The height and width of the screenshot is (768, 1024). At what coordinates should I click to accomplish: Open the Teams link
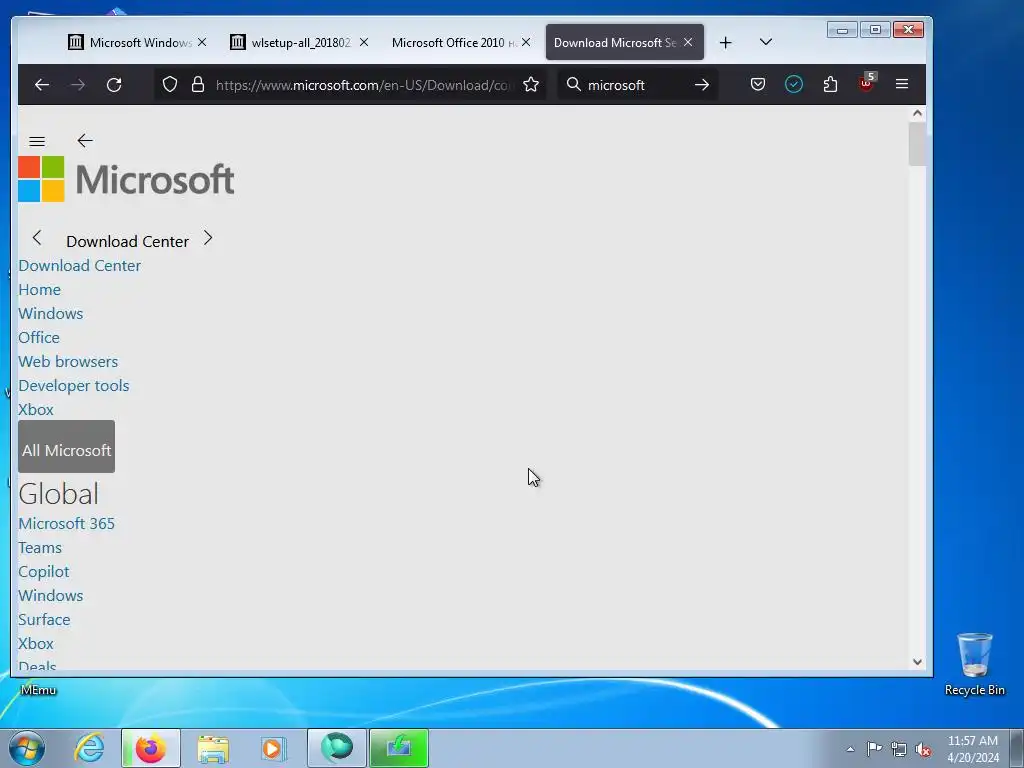pos(40,548)
